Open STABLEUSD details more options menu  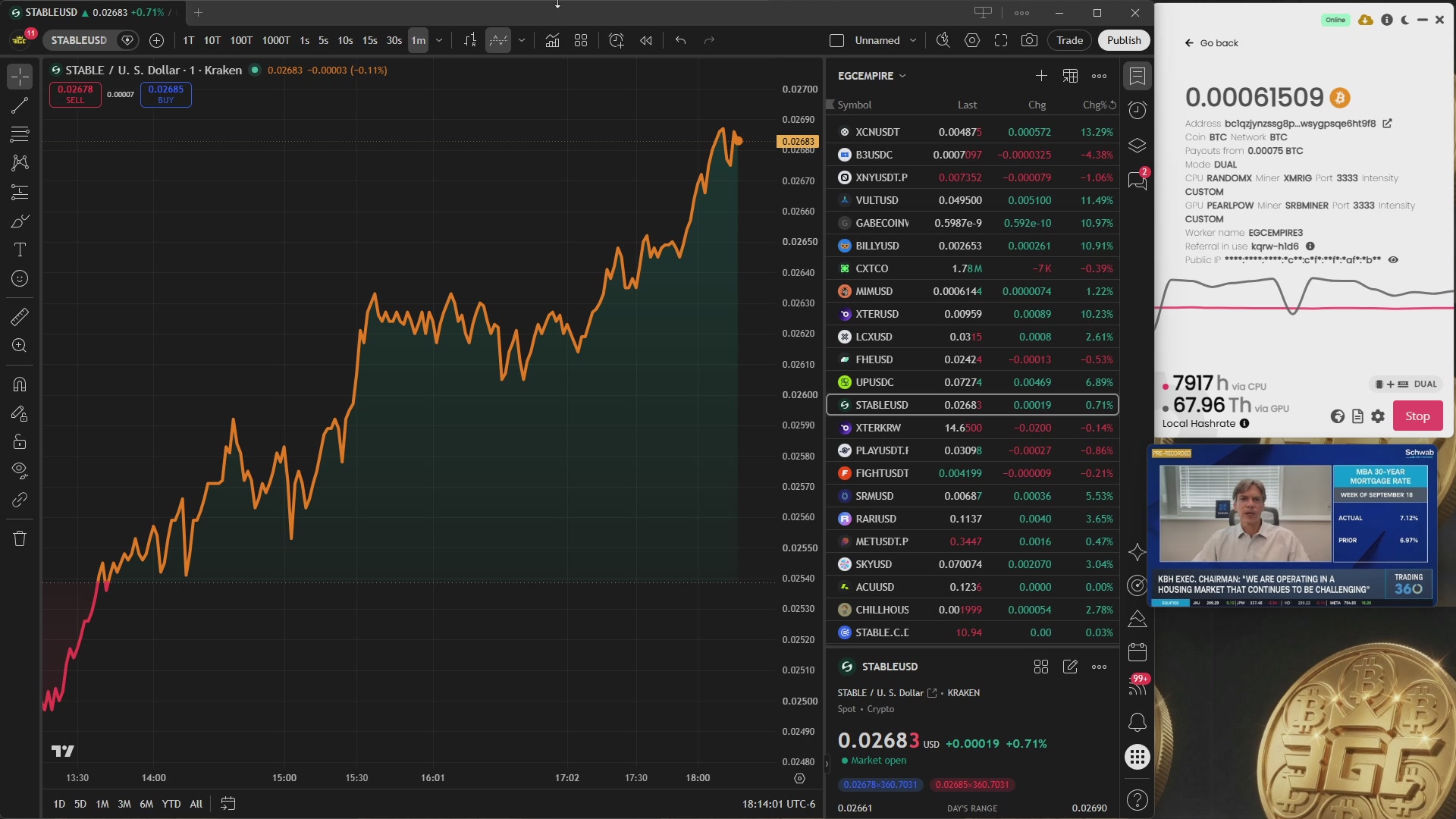tap(1099, 667)
